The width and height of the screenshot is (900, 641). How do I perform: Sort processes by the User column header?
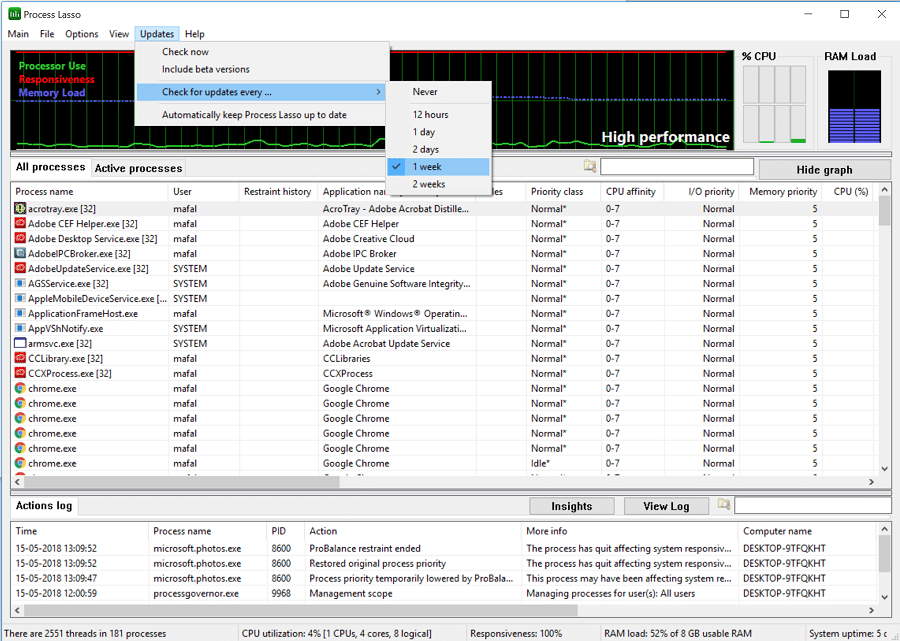203,192
